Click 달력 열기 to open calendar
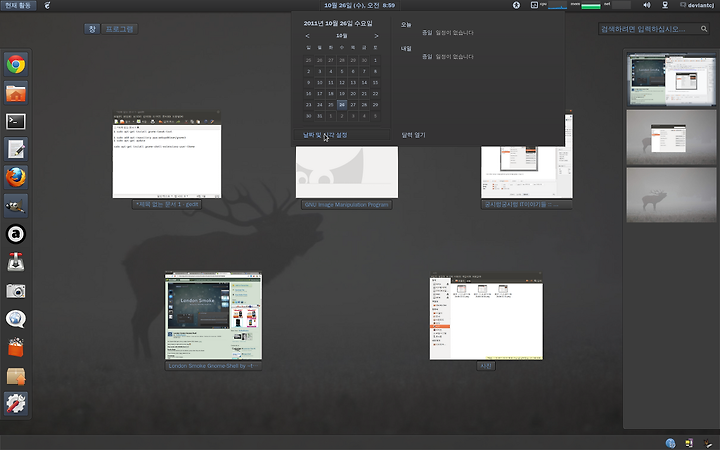This screenshot has height=450, width=720. click(x=413, y=135)
